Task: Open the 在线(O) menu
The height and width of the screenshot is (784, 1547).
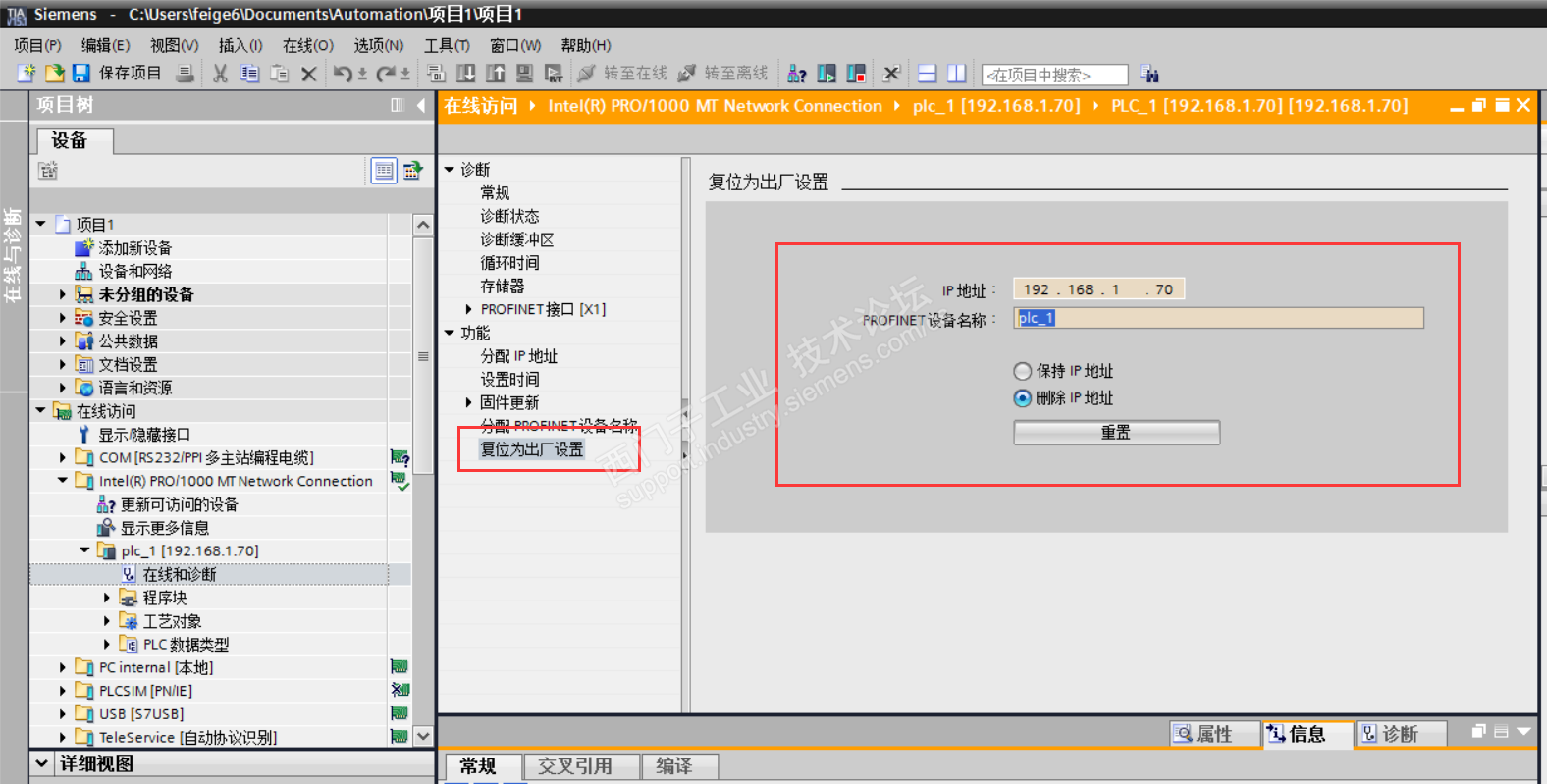Action: click(x=308, y=45)
